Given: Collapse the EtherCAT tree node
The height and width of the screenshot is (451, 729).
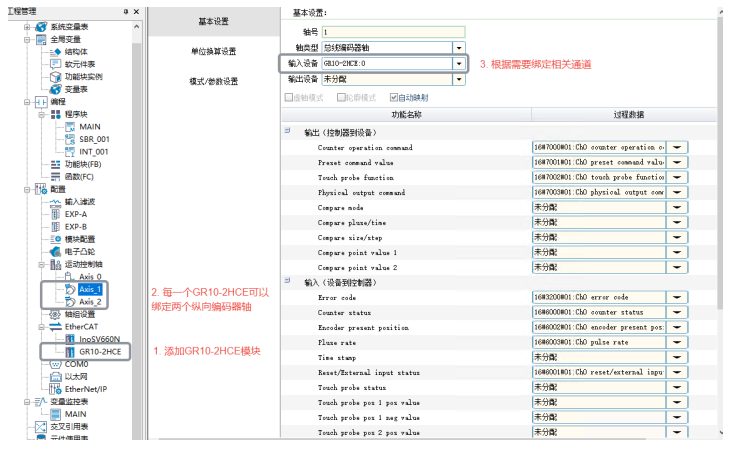Looking at the screenshot, I should (x=41, y=327).
